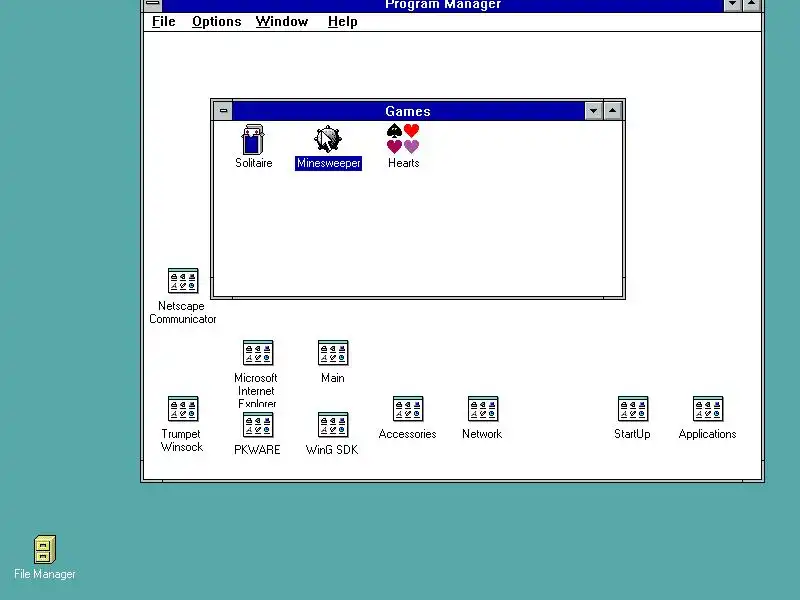
Task: Open the Program Manager control menu box
Action: pyautogui.click(x=153, y=5)
